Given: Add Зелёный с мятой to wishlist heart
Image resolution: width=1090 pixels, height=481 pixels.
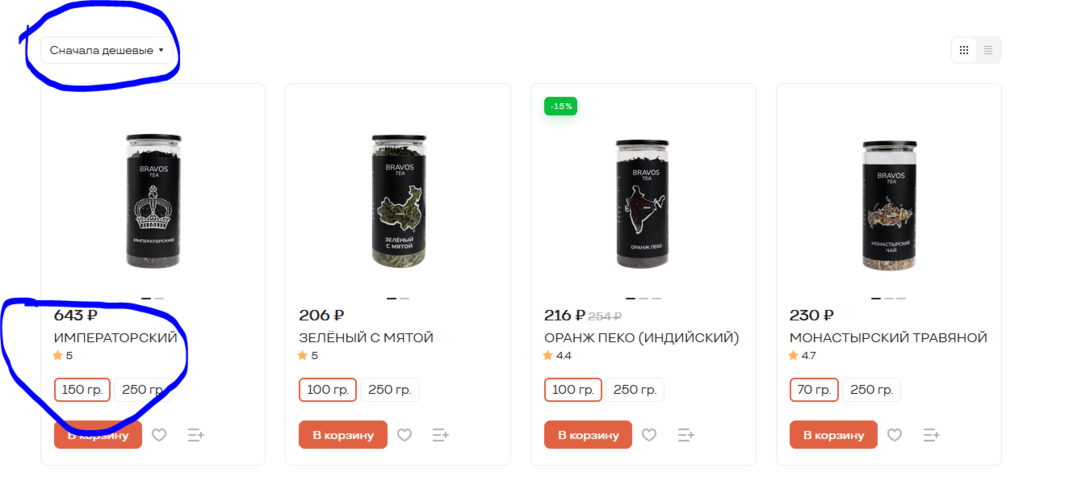Looking at the screenshot, I should 404,435.
